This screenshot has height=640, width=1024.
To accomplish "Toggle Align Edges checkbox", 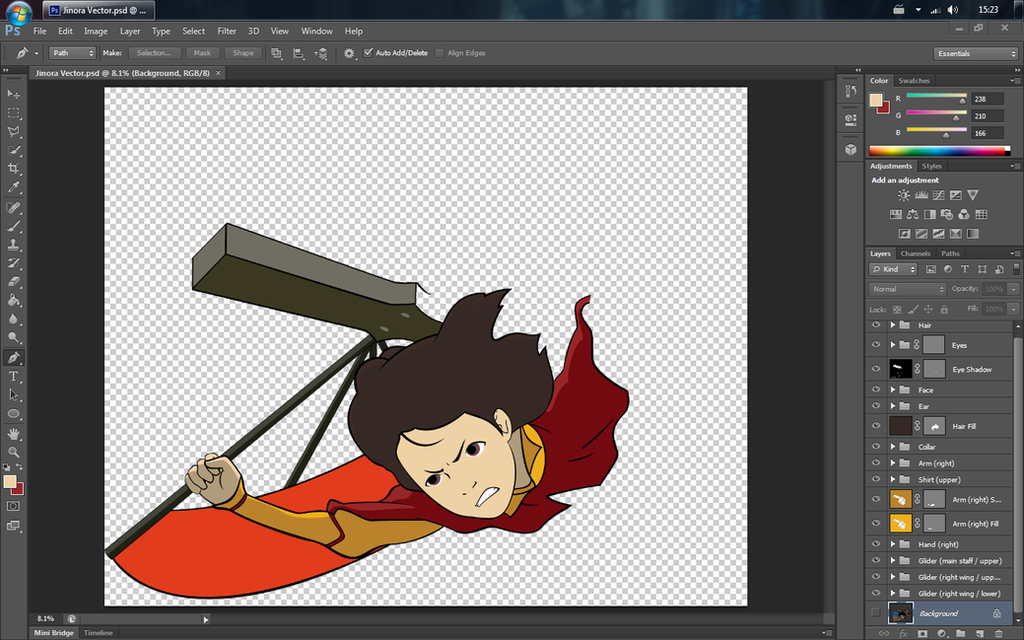I will click(x=440, y=53).
